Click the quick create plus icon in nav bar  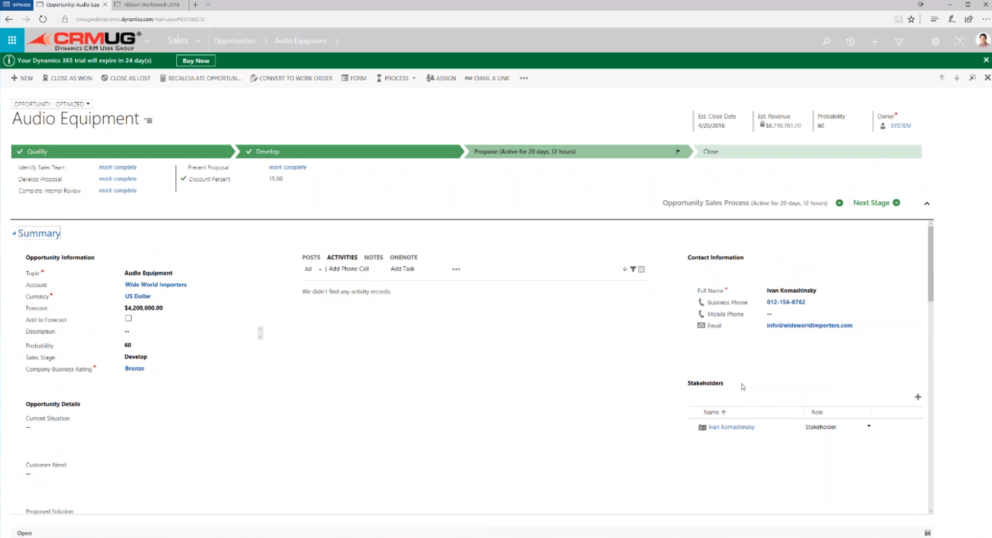pyautogui.click(x=874, y=41)
